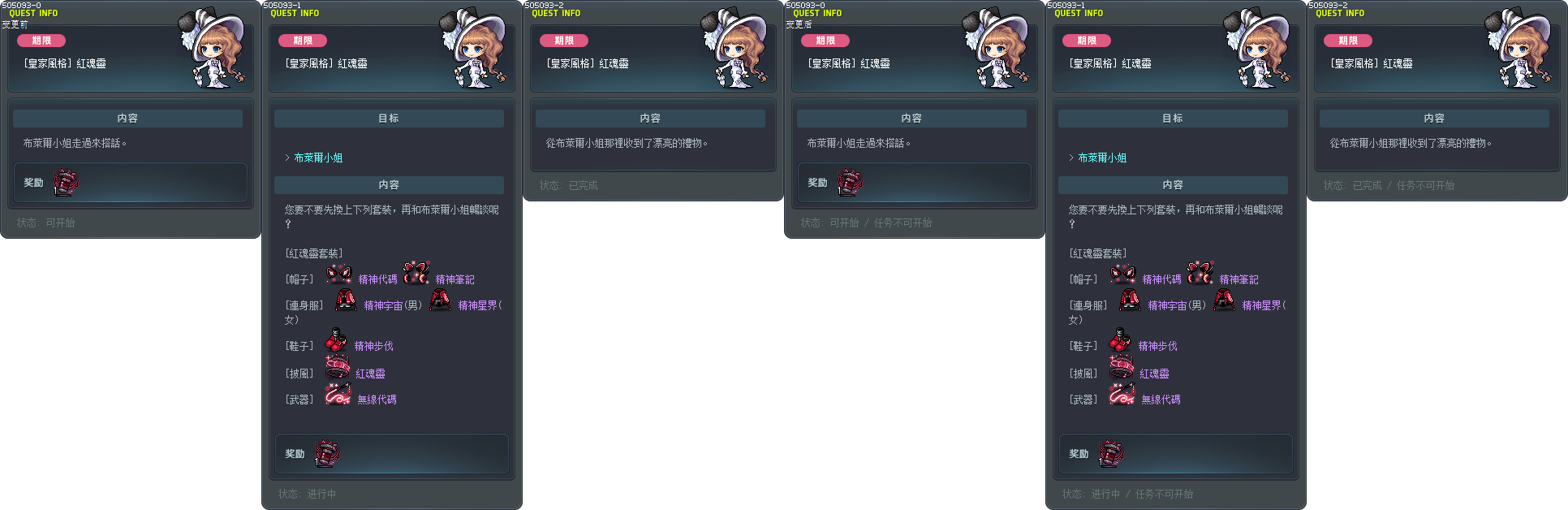Image resolution: width=1568 pixels, height=510 pixels.
Task: Select the 精神步伐 shoes icon in the second quest panel
Action: (x=336, y=340)
